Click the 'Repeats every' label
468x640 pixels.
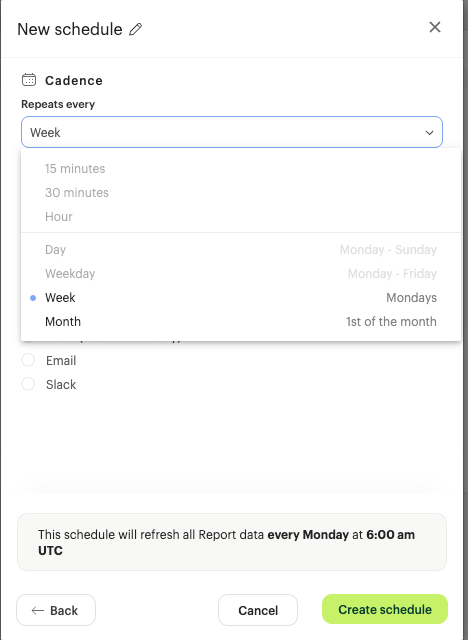(x=58, y=104)
